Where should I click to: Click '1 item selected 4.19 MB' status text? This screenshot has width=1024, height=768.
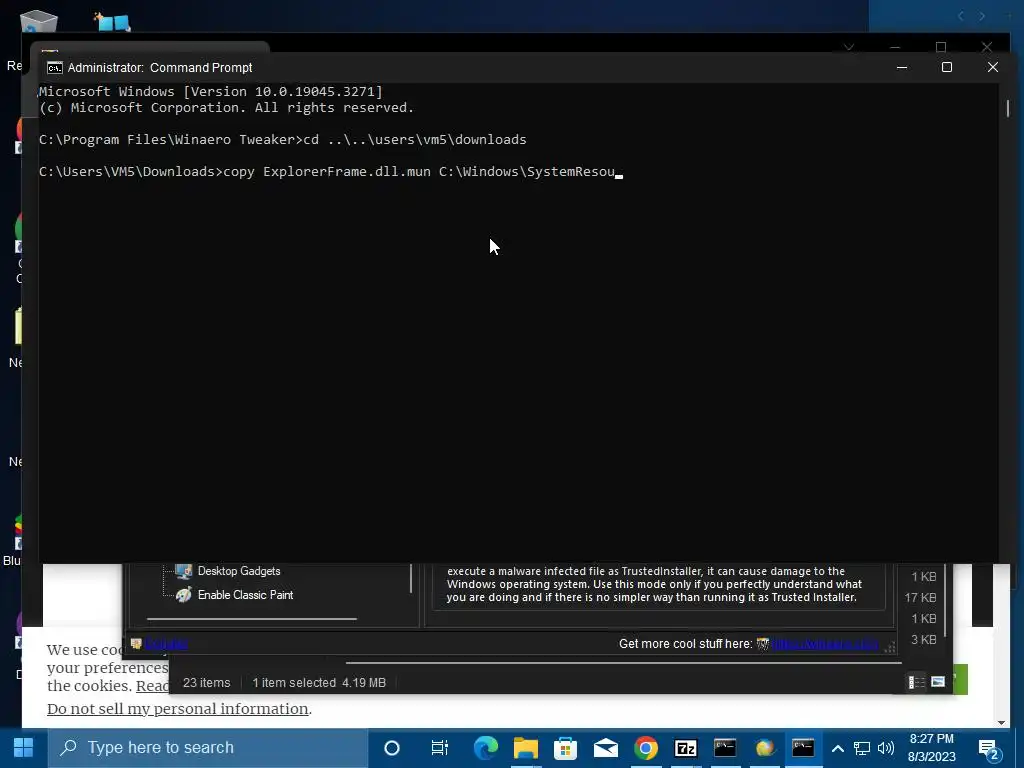pos(319,683)
